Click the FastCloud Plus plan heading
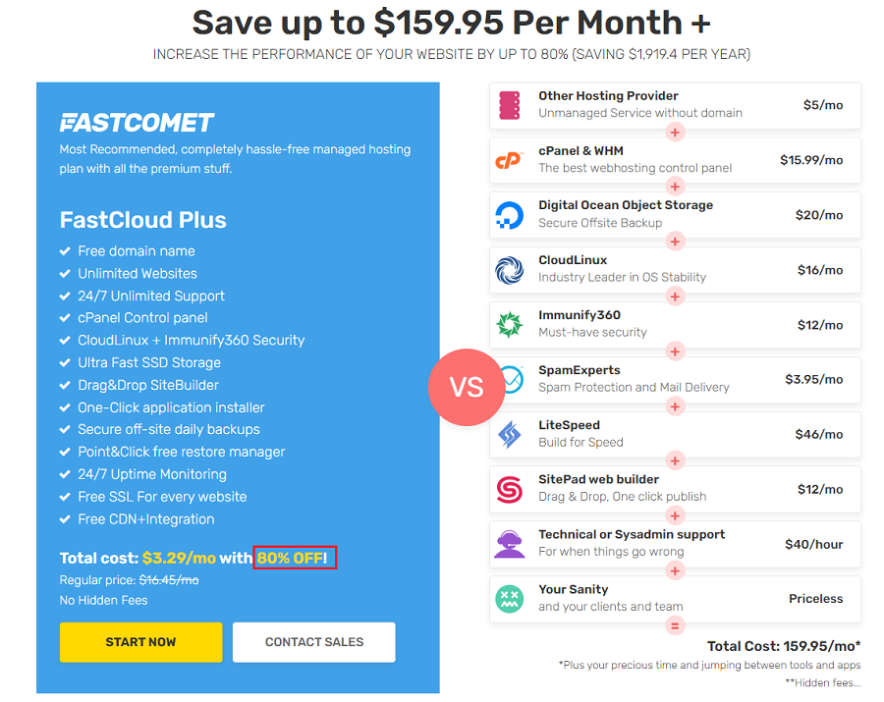The image size is (884, 702). [x=143, y=220]
